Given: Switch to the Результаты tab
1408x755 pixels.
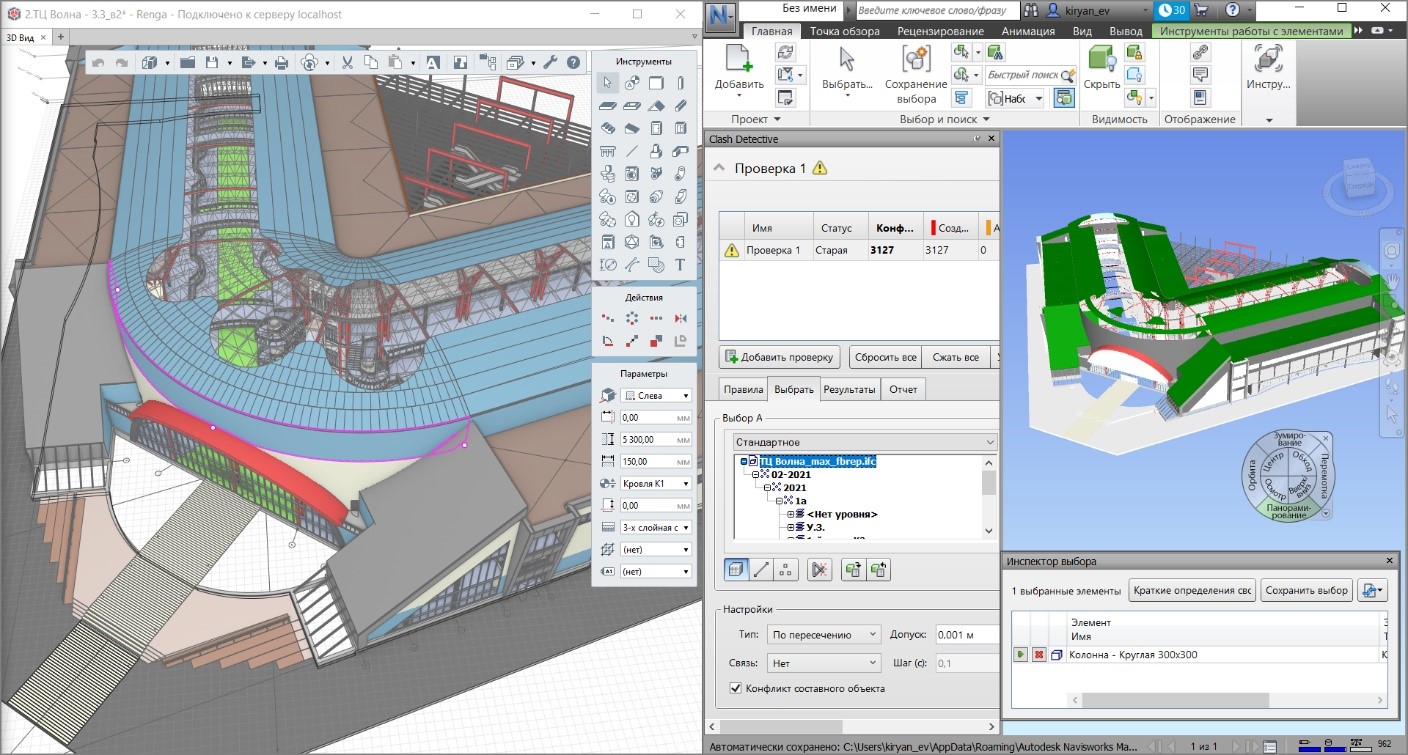Looking at the screenshot, I should pyautogui.click(x=850, y=389).
